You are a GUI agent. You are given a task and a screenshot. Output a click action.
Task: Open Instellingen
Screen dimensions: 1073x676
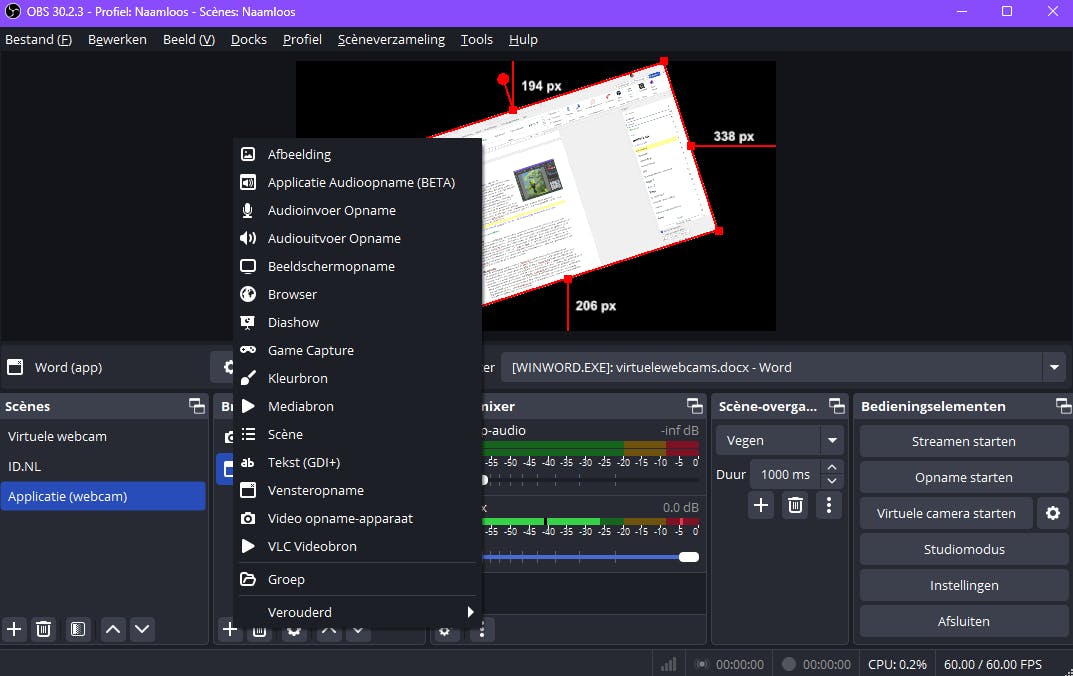(x=964, y=586)
